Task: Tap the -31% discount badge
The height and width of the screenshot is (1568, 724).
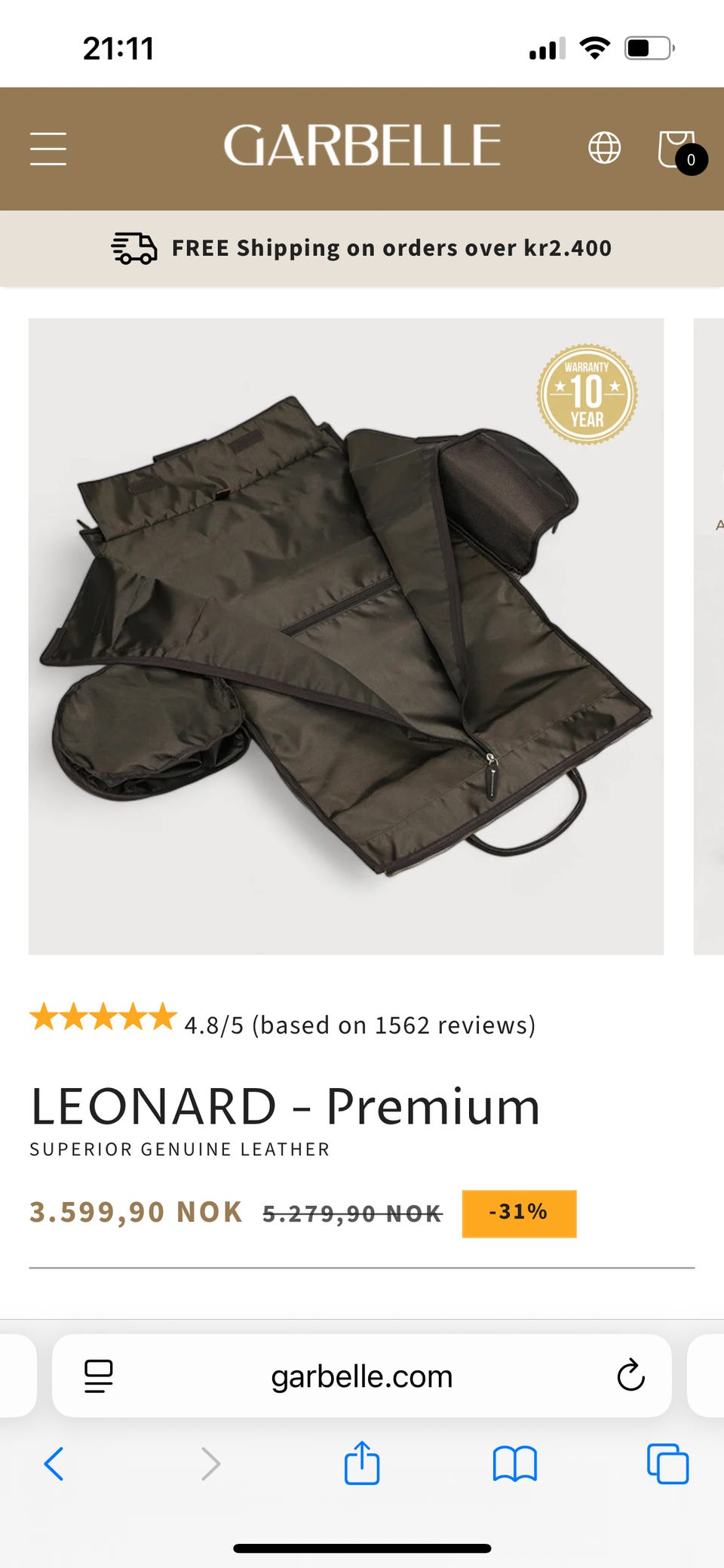Action: point(519,1213)
